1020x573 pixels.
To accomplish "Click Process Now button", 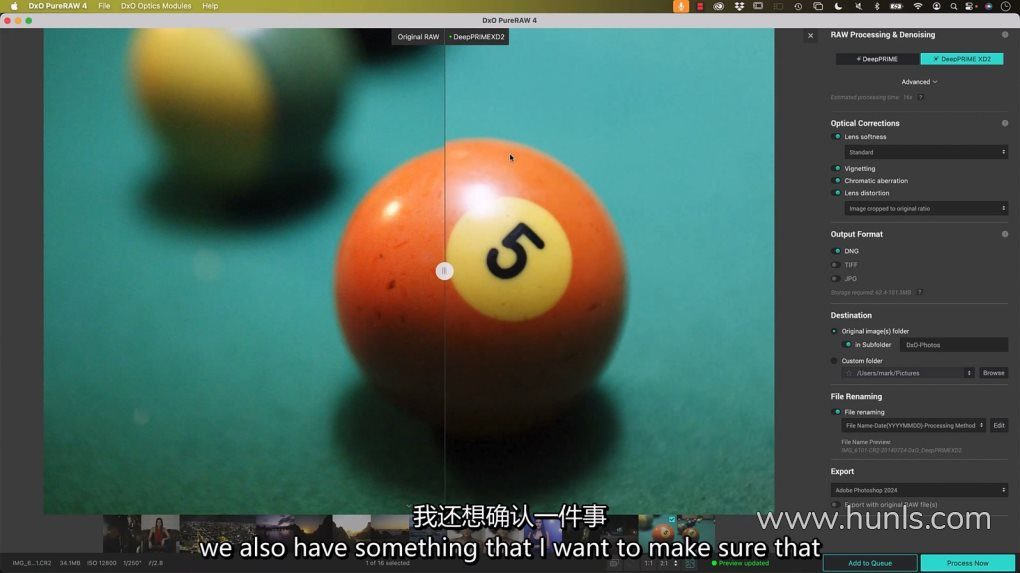I will 967,563.
